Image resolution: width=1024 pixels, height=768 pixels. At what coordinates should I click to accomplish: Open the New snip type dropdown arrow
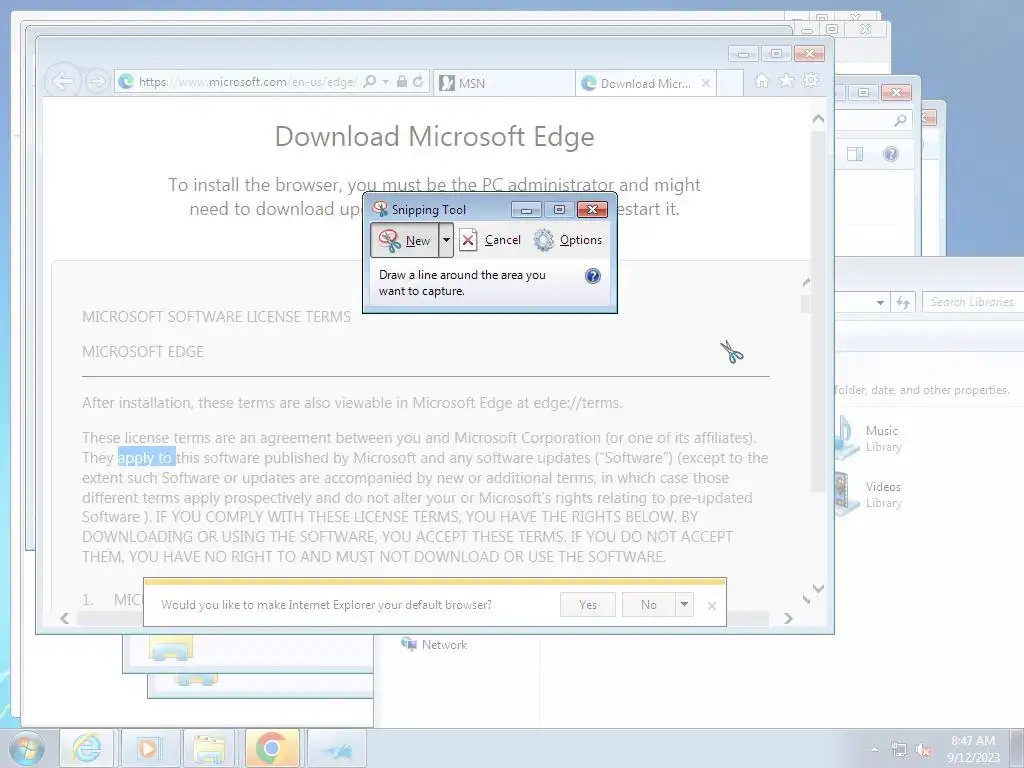click(446, 240)
